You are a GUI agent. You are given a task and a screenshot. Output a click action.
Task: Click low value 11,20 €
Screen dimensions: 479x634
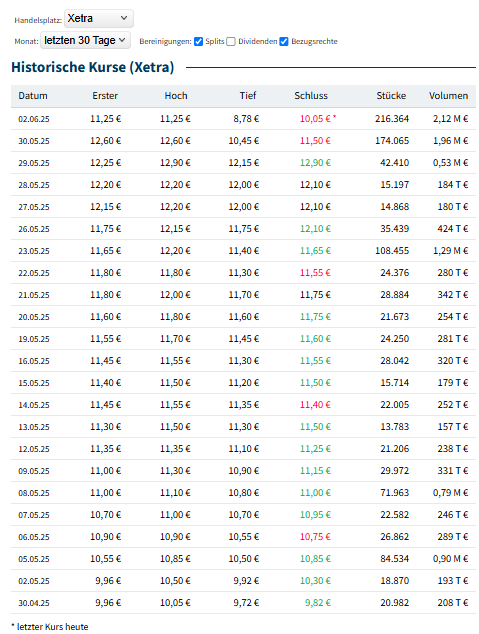click(244, 383)
